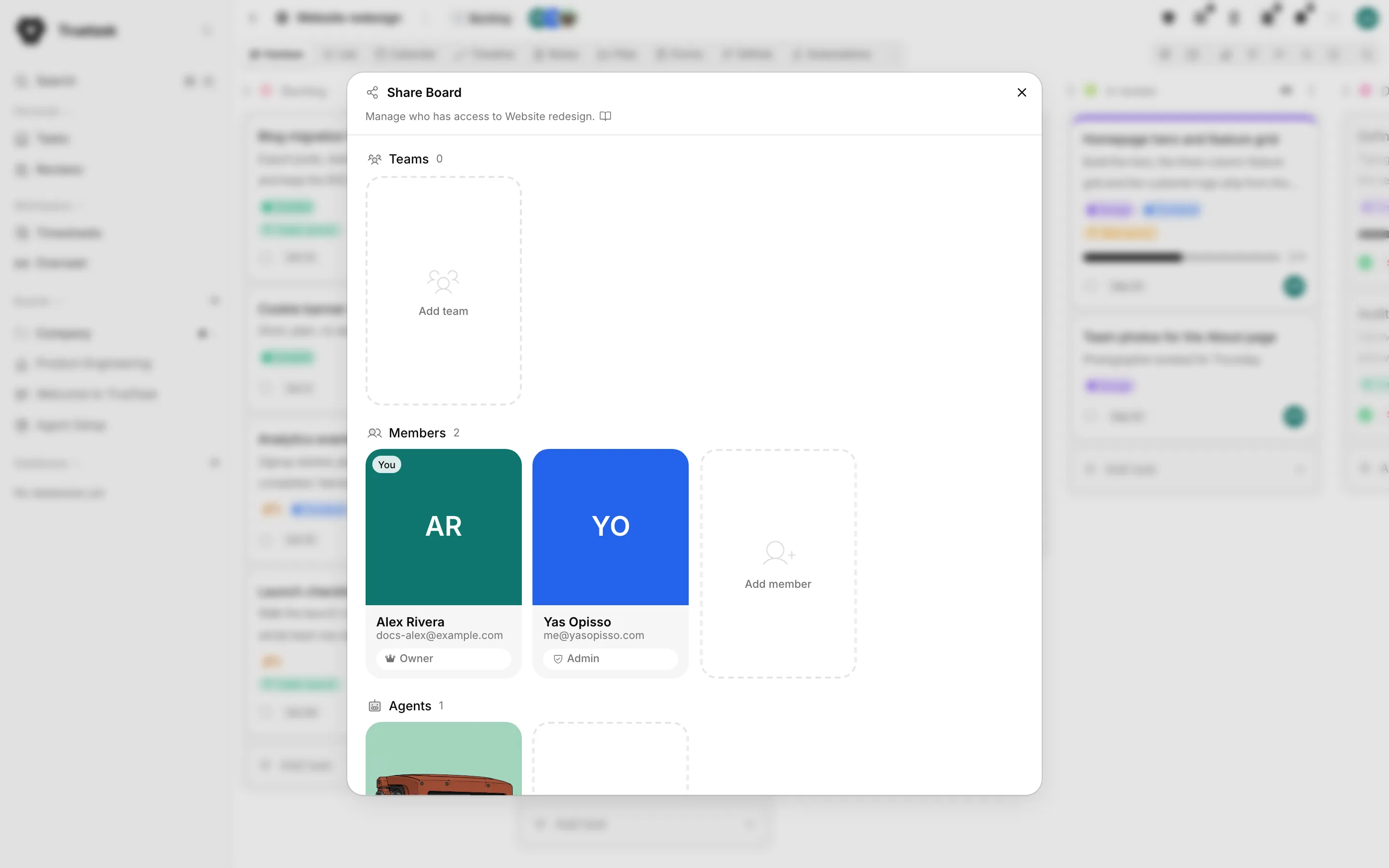Open the Admin role dropdown for Yas Opisso
Image resolution: width=1389 pixels, height=868 pixels.
pyautogui.click(x=610, y=658)
